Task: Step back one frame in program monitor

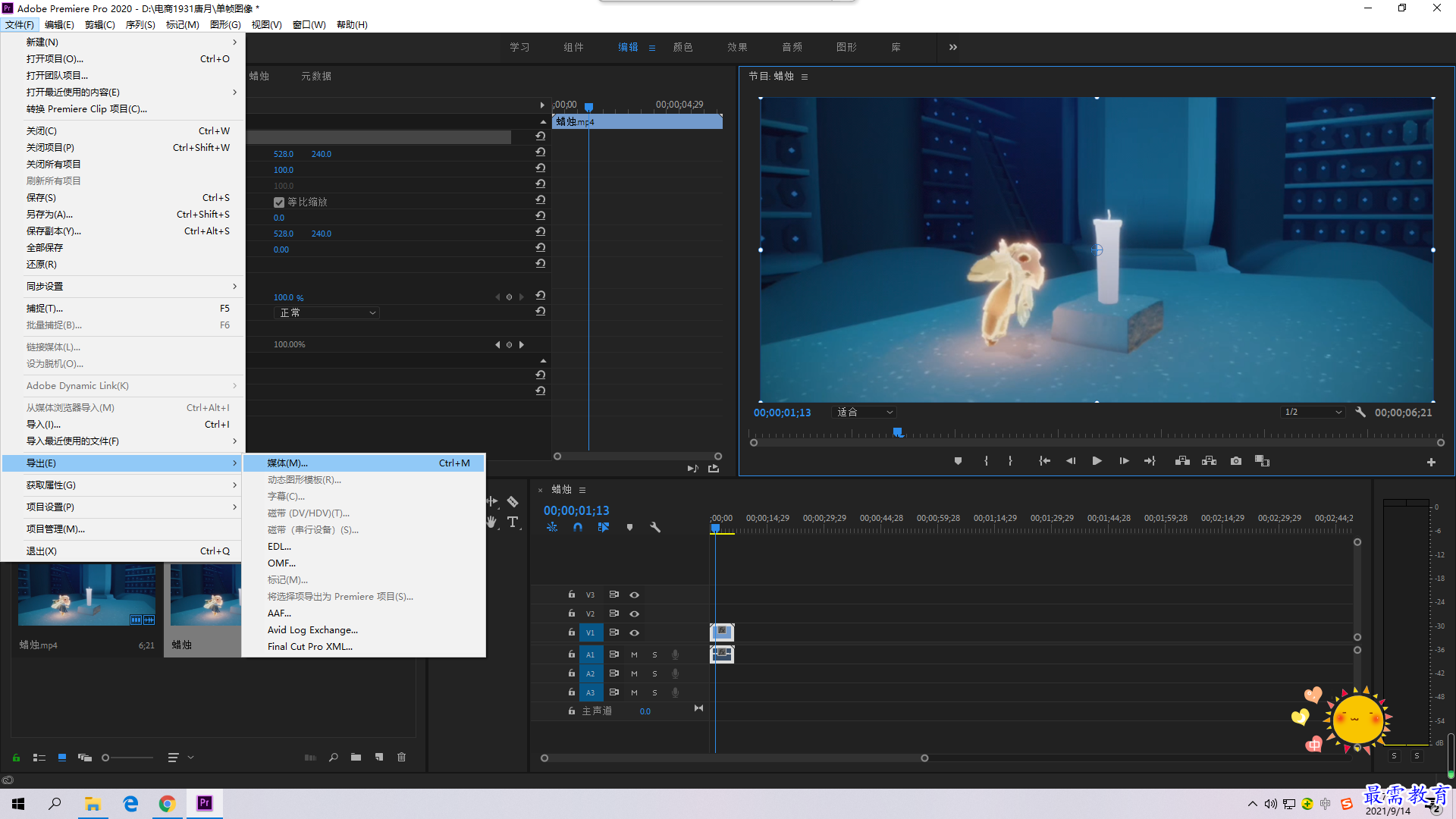Action: [x=1071, y=461]
